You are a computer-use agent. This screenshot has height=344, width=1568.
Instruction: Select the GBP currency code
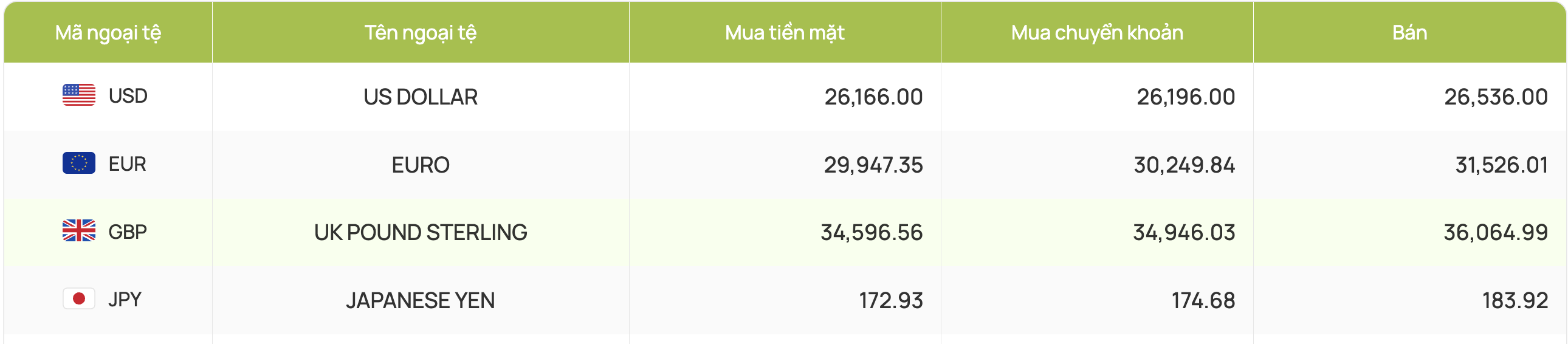click(x=128, y=232)
